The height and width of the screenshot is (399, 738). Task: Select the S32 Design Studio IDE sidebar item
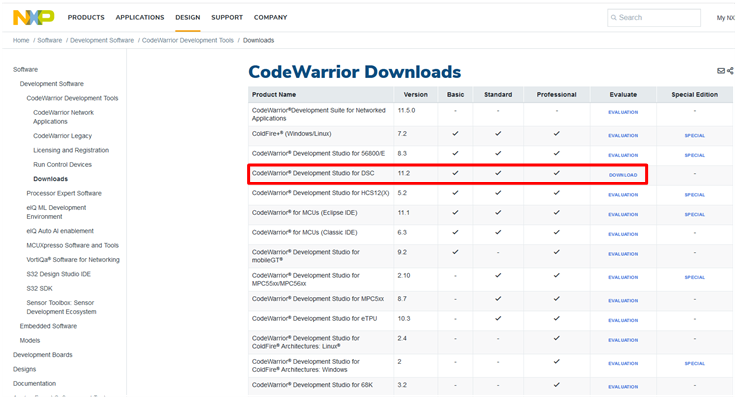[58, 274]
